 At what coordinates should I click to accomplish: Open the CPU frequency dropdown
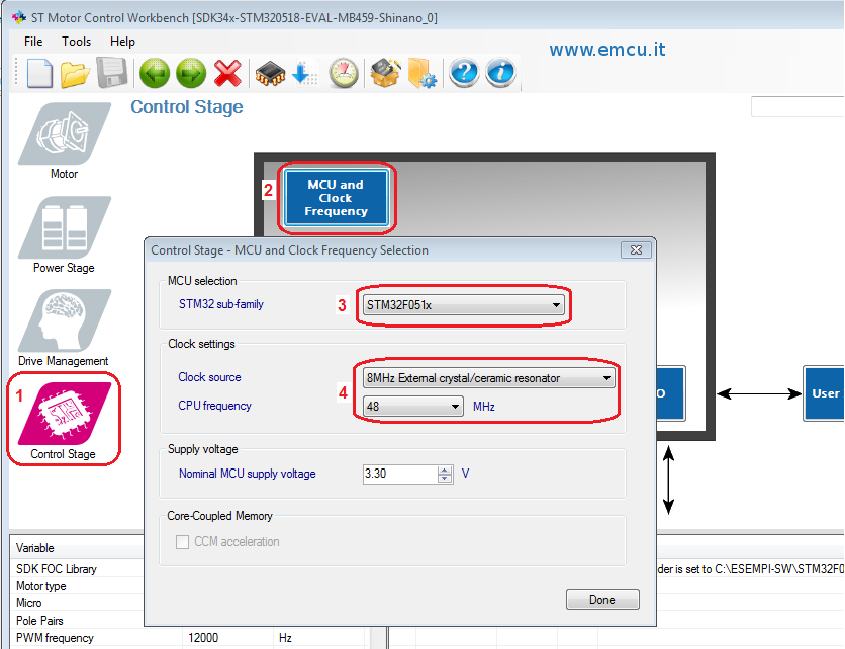coord(413,406)
